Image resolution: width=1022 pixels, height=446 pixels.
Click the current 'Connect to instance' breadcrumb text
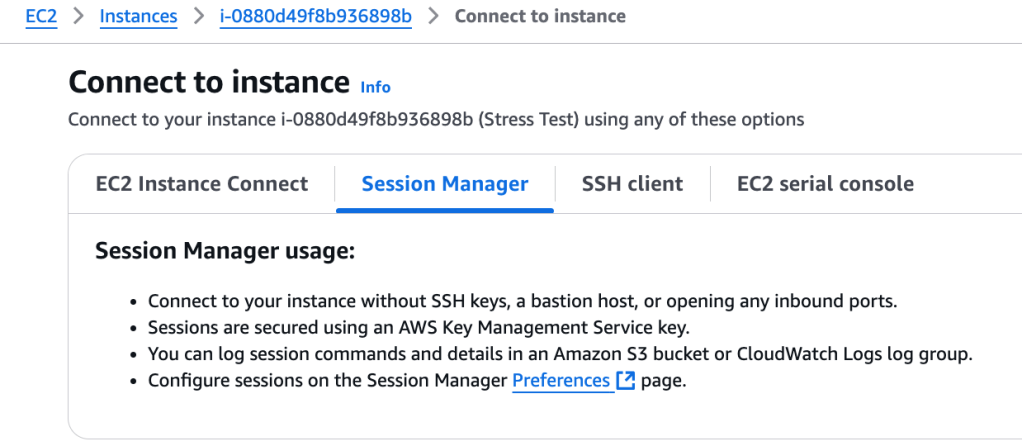click(x=540, y=17)
